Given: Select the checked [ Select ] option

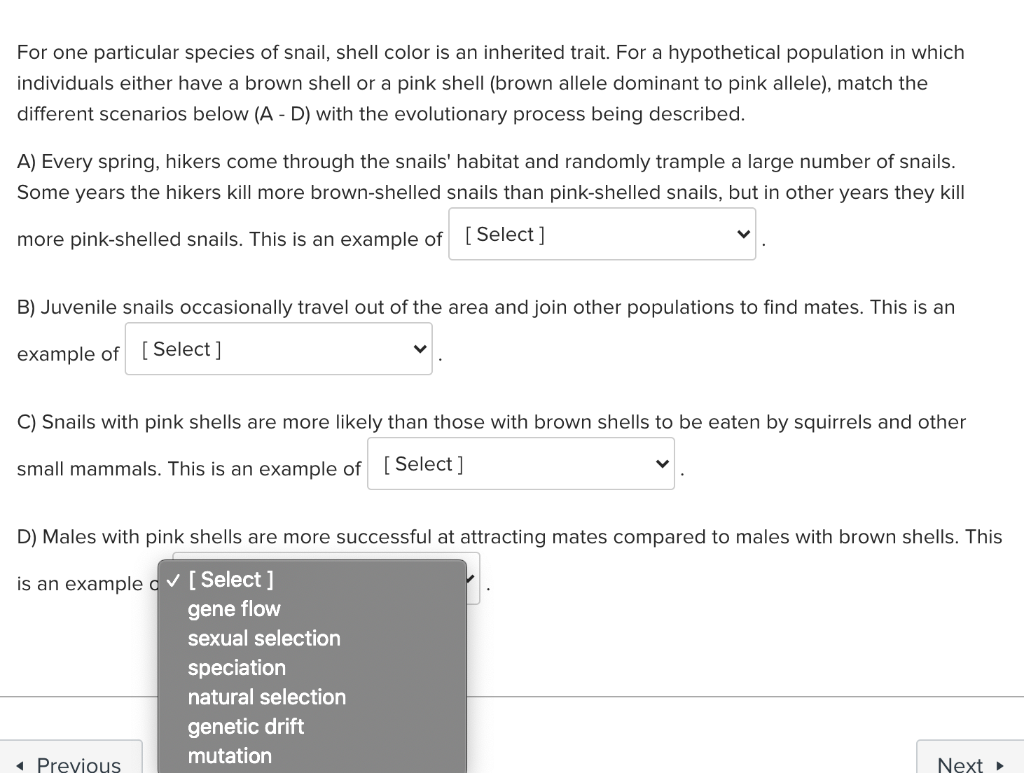Looking at the screenshot, I should pyautogui.click(x=230, y=579).
